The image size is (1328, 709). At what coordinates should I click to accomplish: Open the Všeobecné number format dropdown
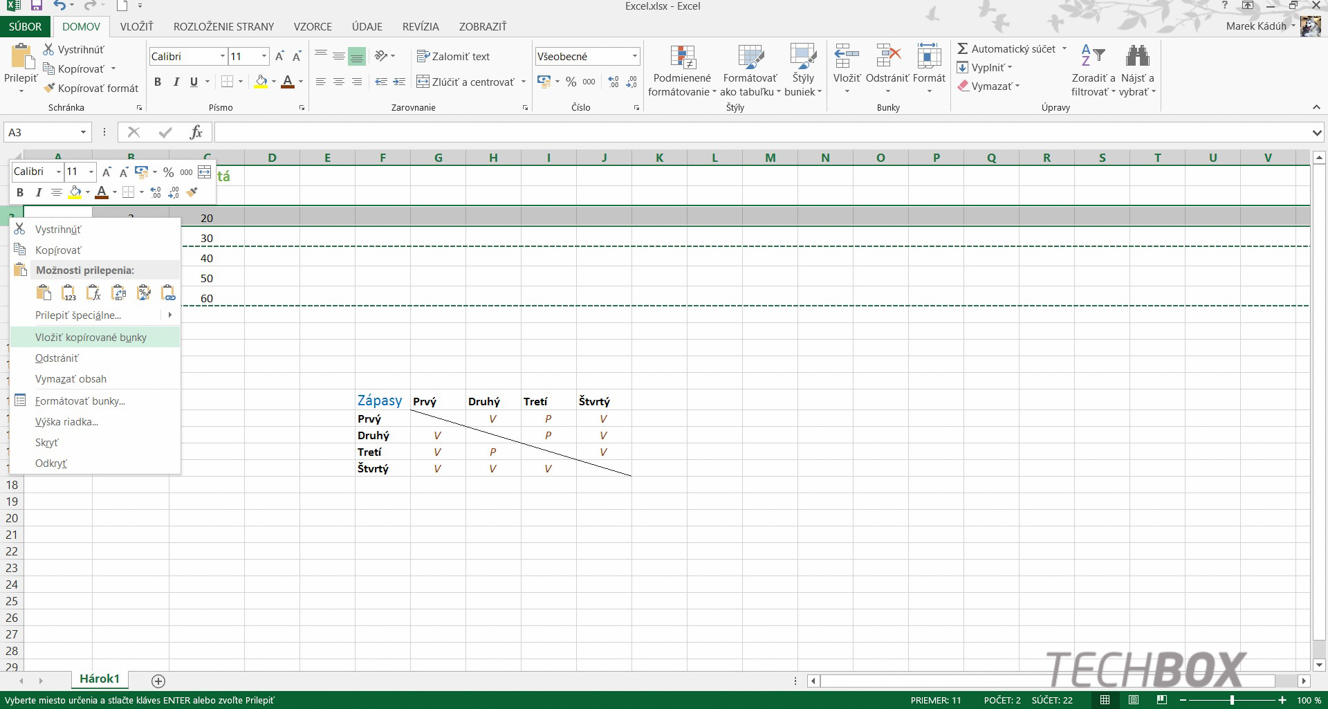(x=634, y=56)
